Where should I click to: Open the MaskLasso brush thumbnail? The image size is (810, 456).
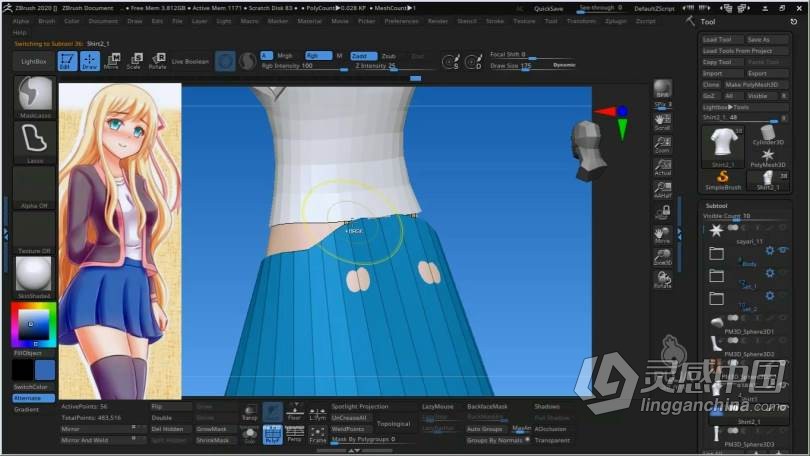(x=35, y=98)
